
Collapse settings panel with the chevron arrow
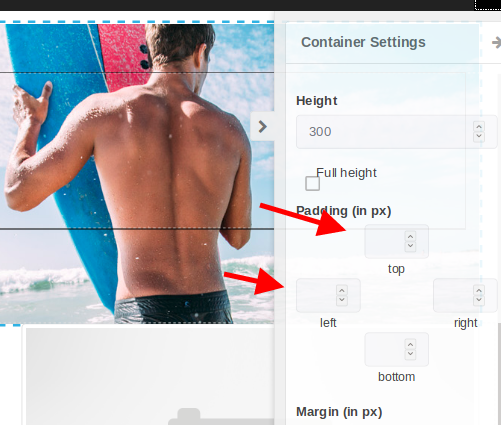(x=262, y=126)
